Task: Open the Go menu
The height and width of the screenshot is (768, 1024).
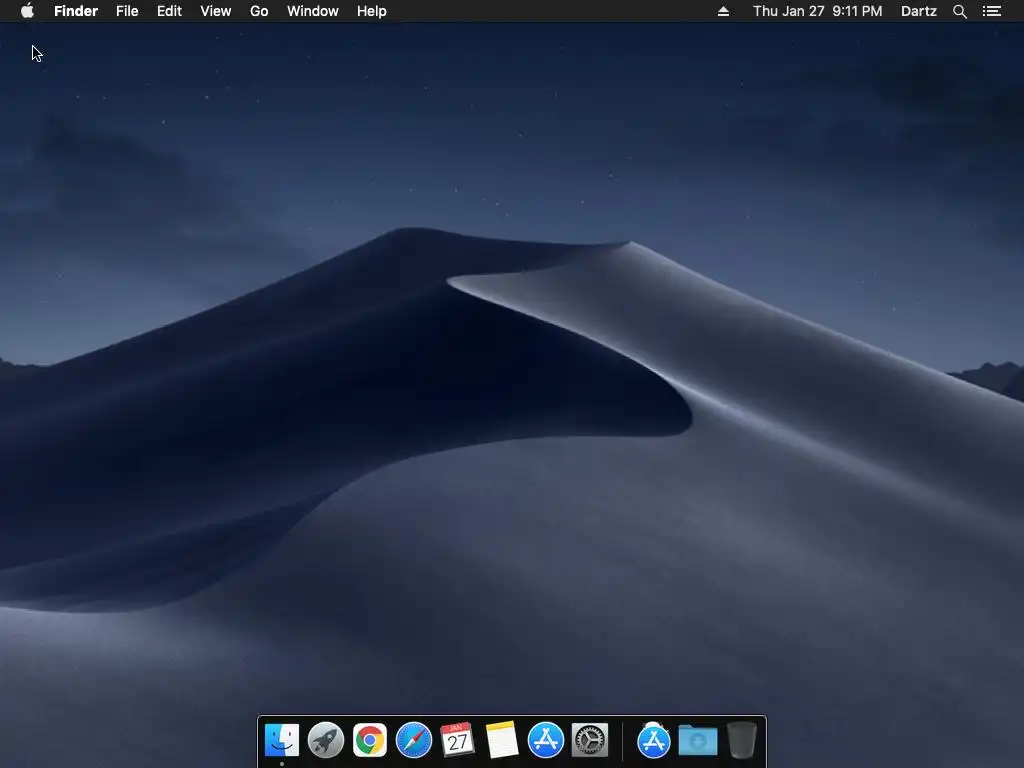Action: [x=259, y=11]
